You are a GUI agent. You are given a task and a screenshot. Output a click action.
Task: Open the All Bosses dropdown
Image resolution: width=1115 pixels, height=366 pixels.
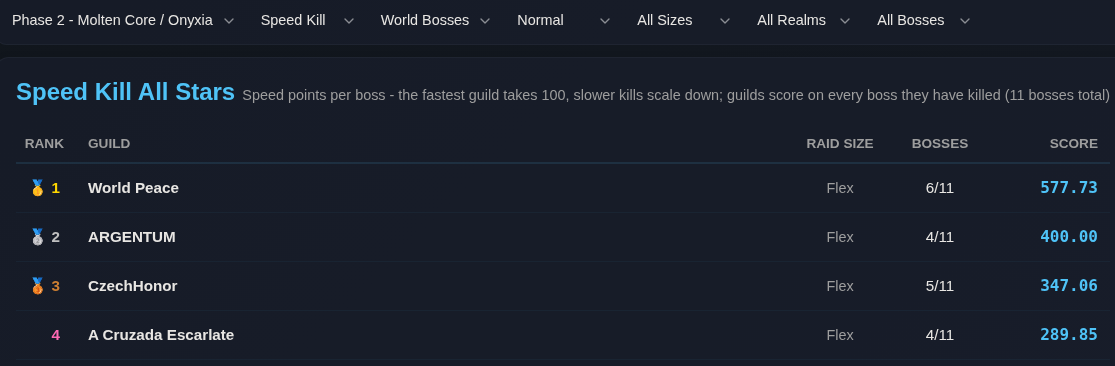click(923, 21)
